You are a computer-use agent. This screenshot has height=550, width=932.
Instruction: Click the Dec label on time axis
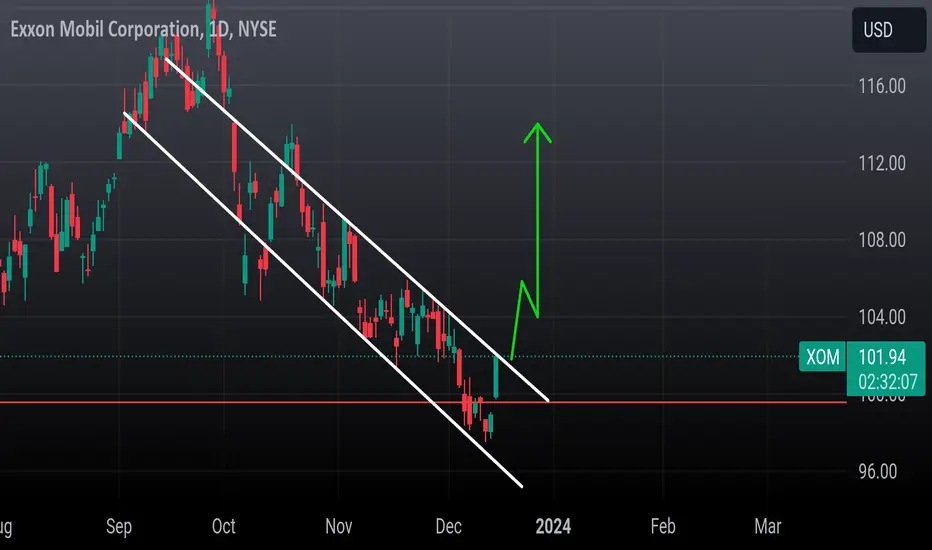(x=448, y=526)
